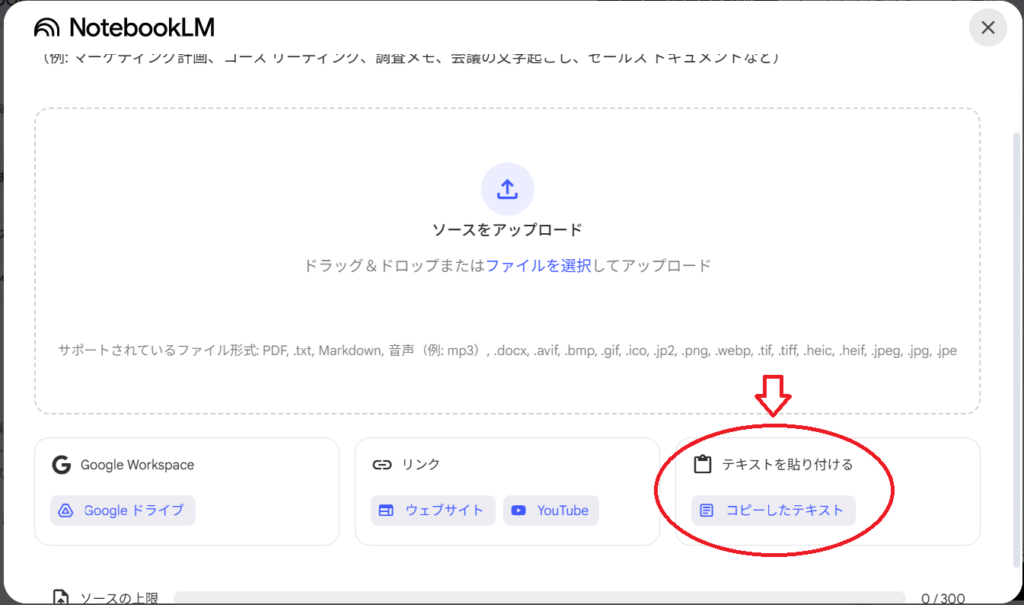
Task: Click the clipboard paste icon
Action: tap(702, 465)
